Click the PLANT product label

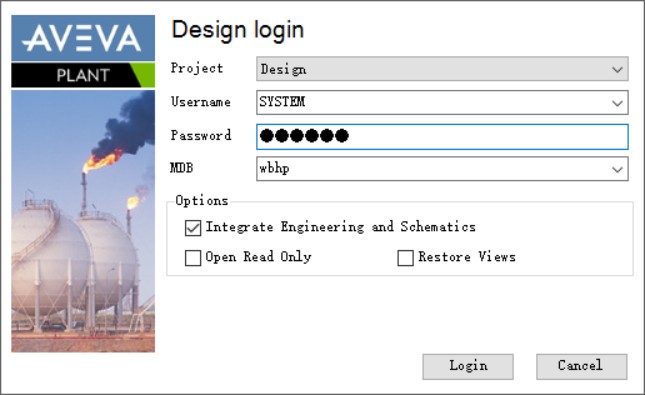[83, 75]
